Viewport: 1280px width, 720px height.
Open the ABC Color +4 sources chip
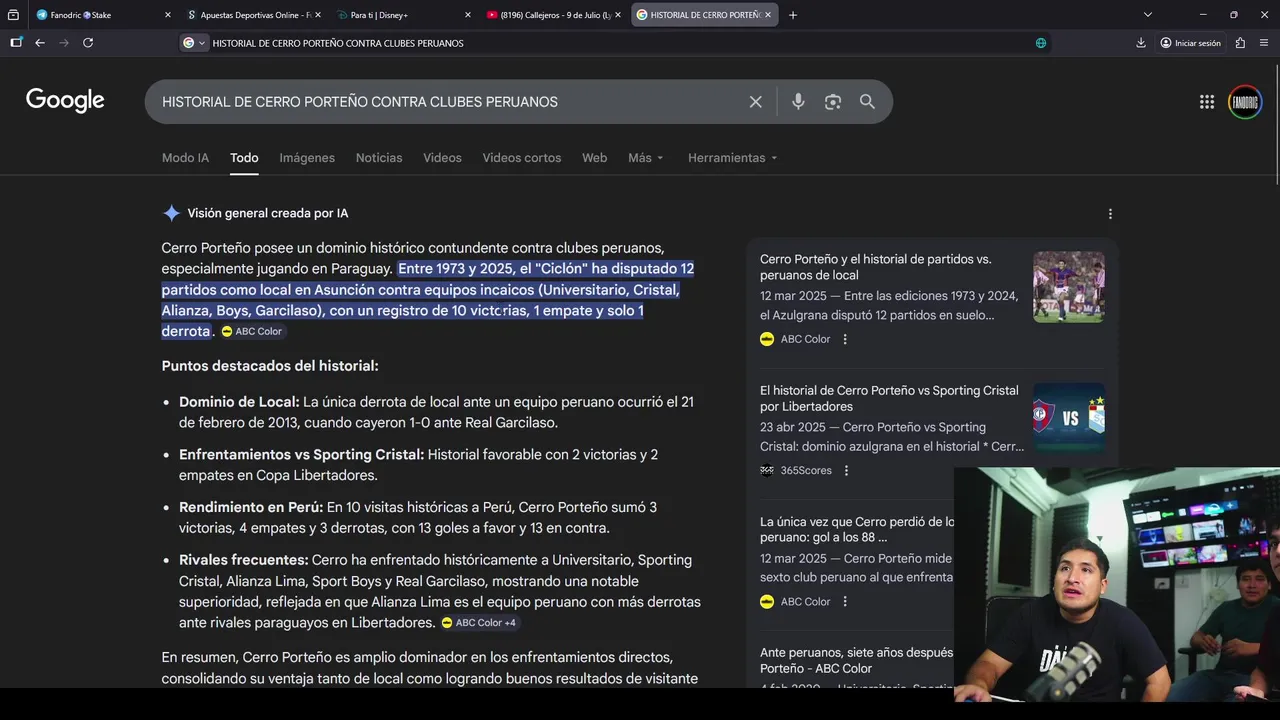point(479,623)
